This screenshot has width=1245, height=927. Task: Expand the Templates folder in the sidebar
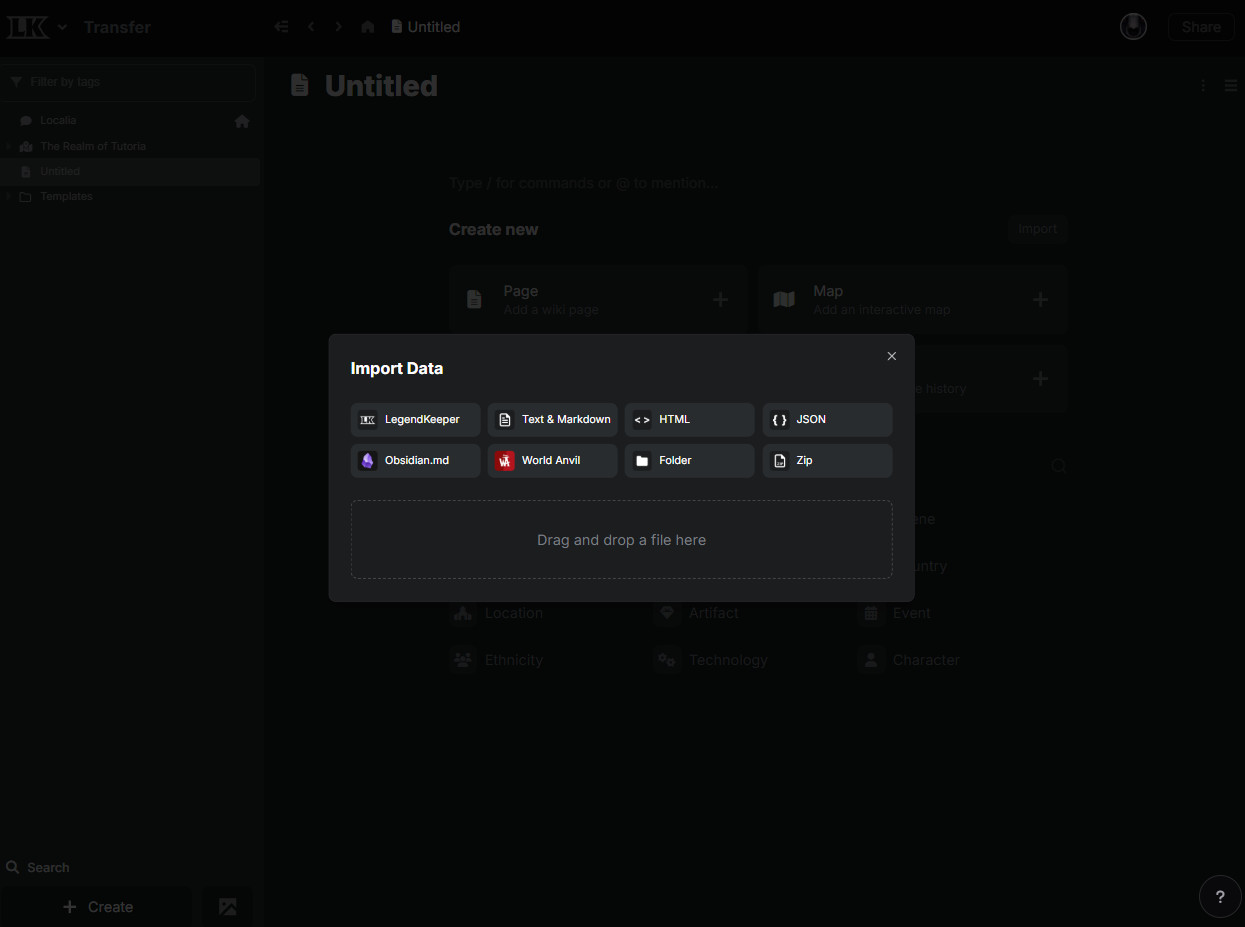(10, 196)
